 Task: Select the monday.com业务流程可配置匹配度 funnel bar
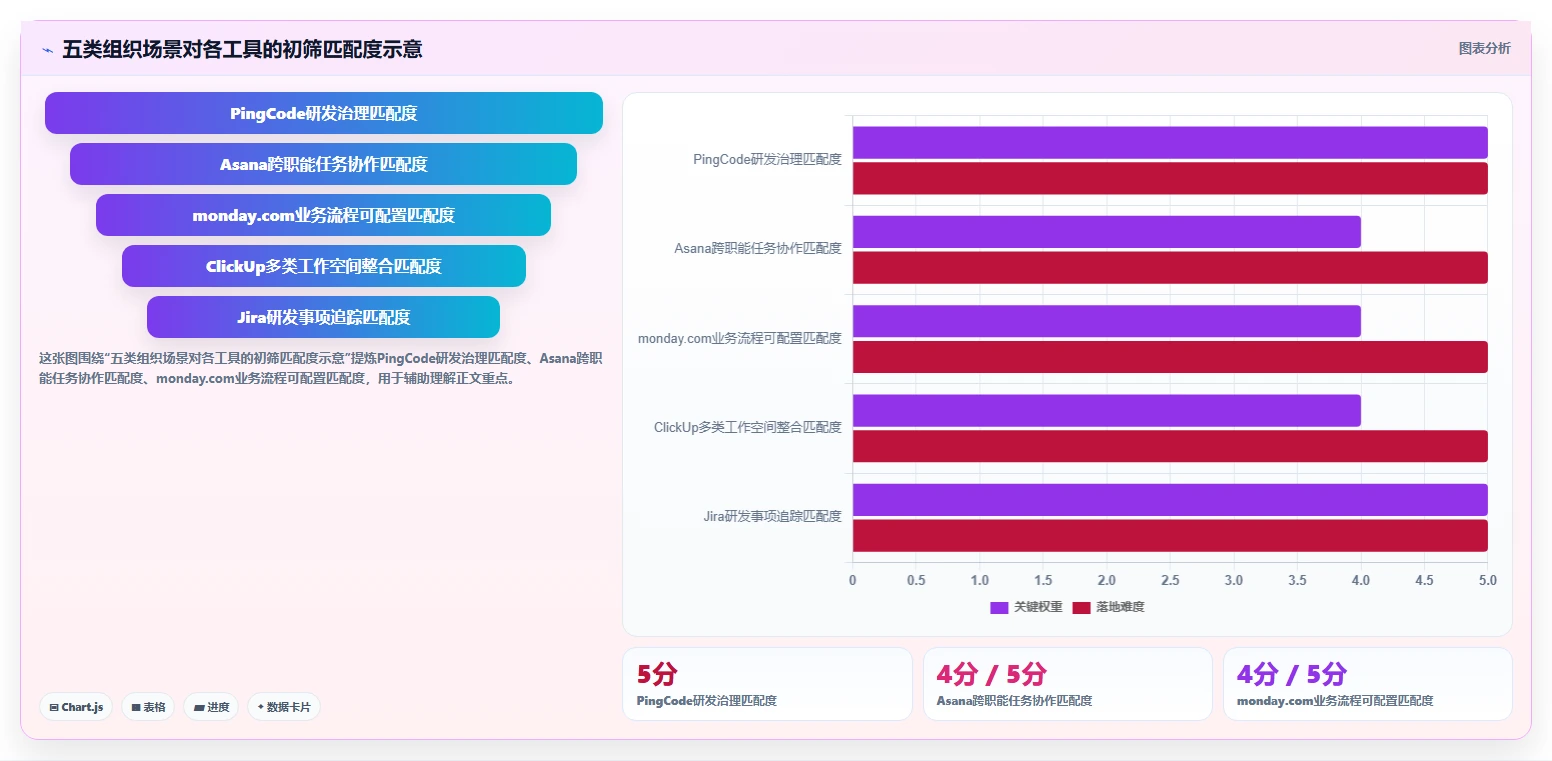click(x=324, y=215)
